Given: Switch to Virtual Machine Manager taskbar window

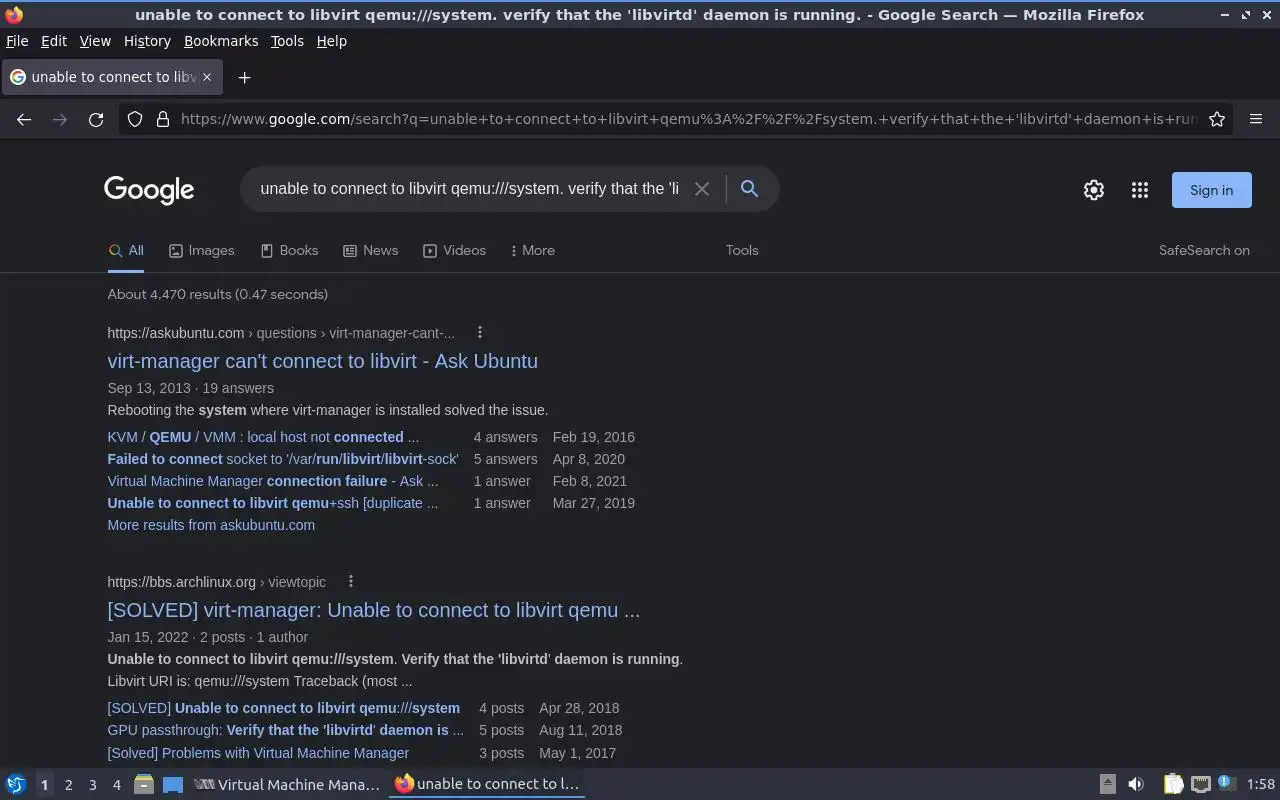Looking at the screenshot, I should point(287,785).
